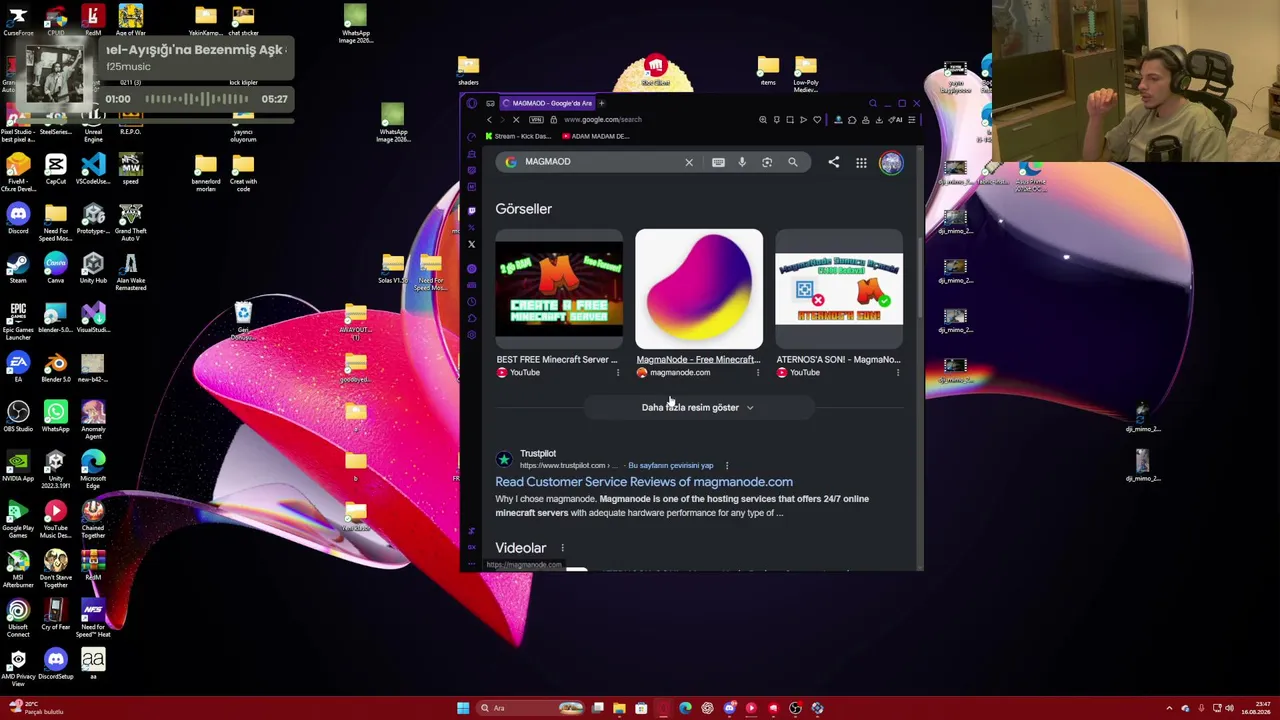
Task: Open the browser AI assistant
Action: [x=897, y=120]
